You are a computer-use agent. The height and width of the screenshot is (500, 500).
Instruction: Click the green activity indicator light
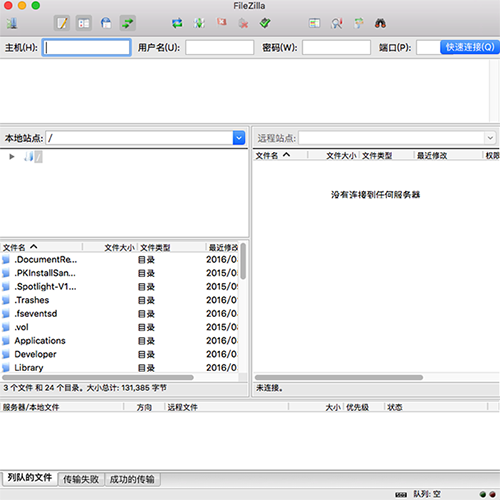click(483, 494)
